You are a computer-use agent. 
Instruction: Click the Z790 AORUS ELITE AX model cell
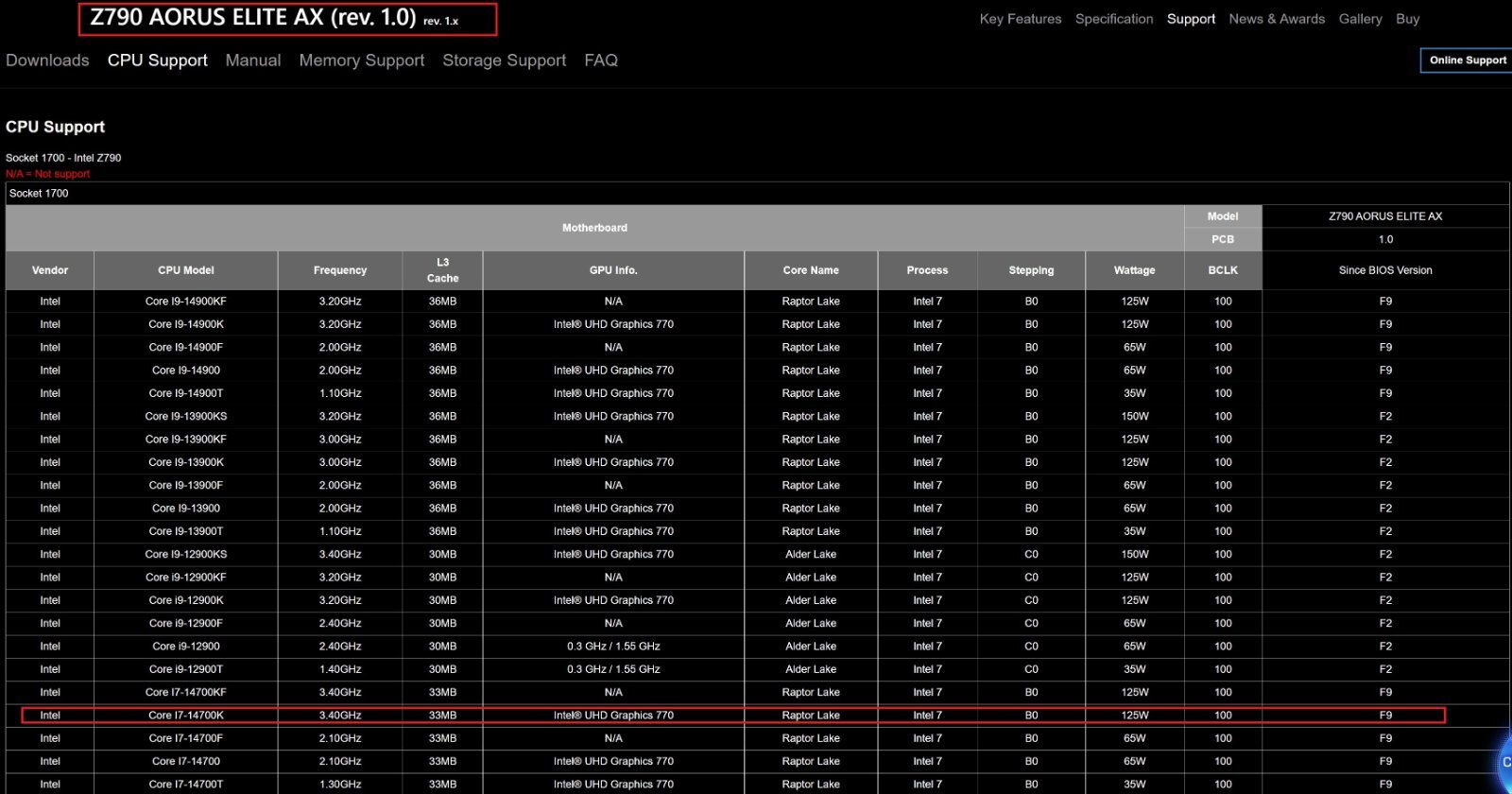click(1385, 216)
